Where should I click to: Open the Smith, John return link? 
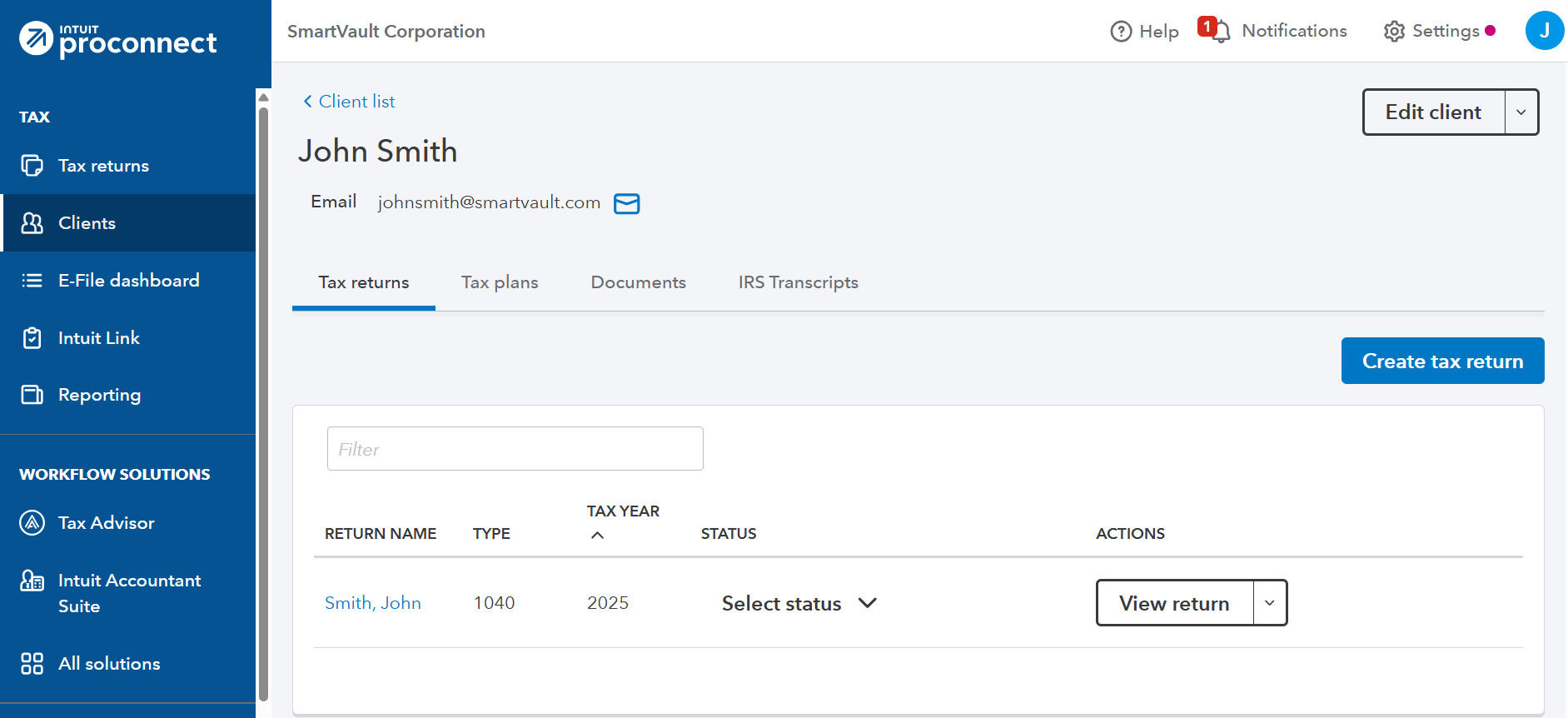tap(373, 603)
